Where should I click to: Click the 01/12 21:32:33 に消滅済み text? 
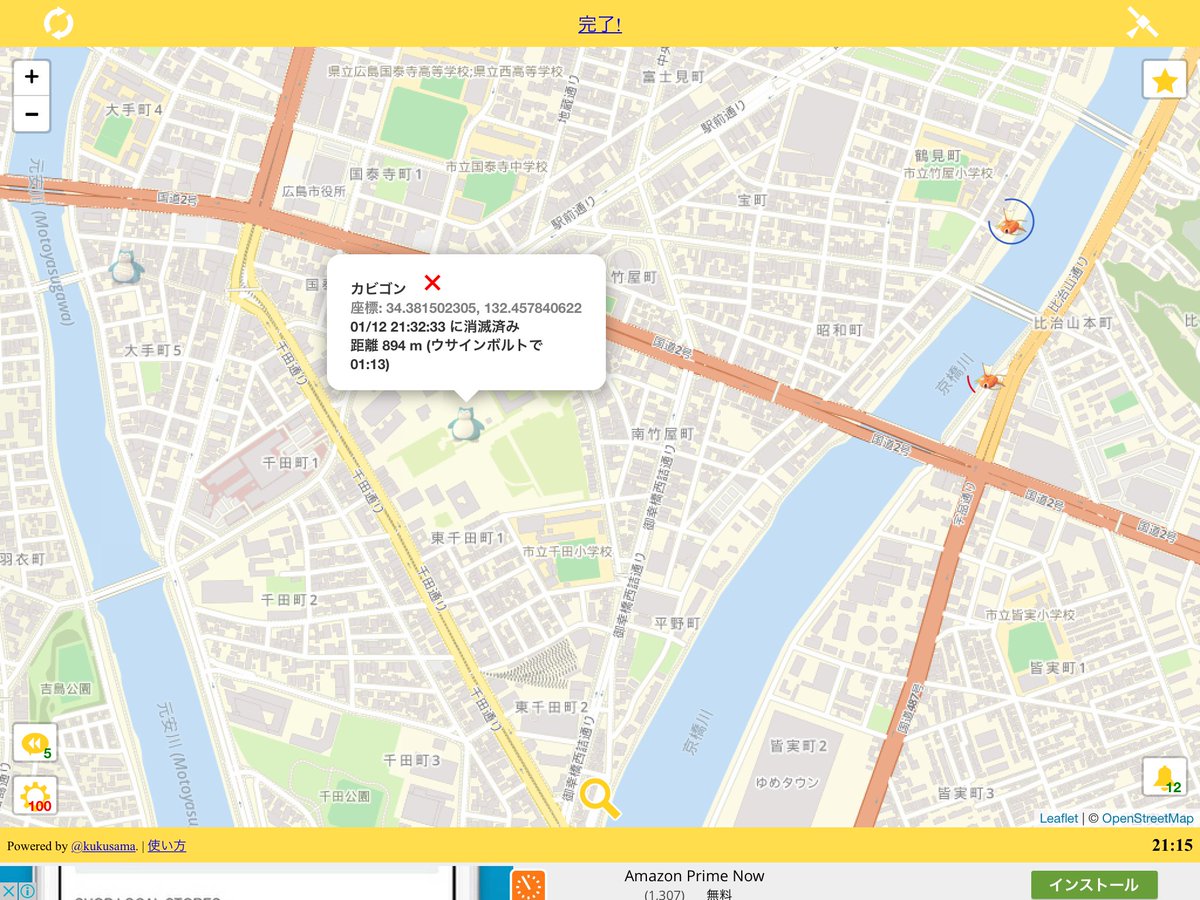435,327
